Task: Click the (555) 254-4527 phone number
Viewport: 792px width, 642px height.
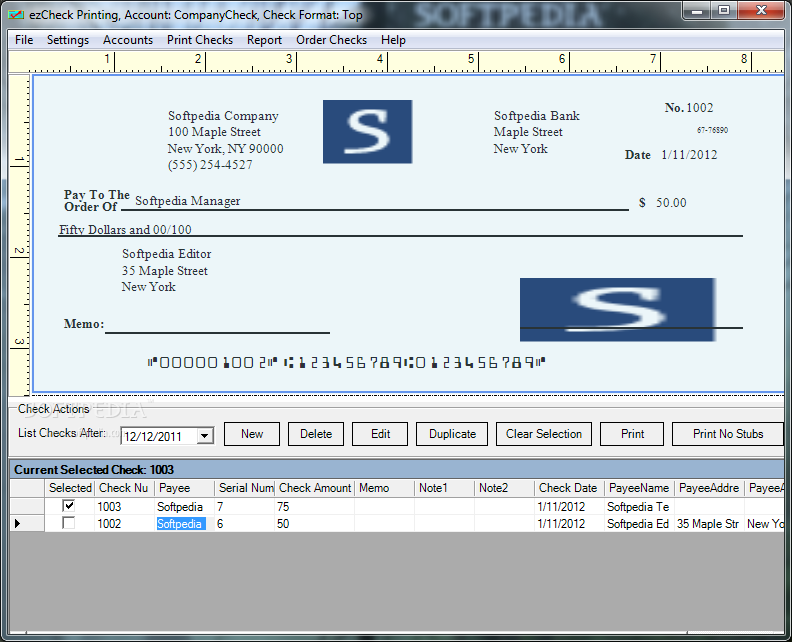Action: point(210,165)
